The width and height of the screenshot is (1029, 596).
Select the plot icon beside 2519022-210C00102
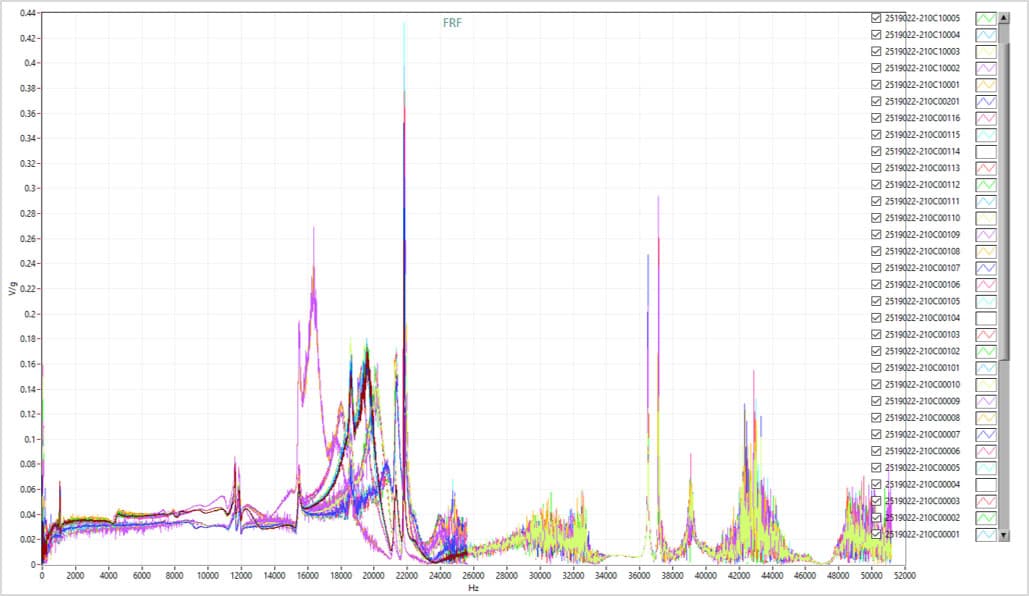pyautogui.click(x=989, y=351)
